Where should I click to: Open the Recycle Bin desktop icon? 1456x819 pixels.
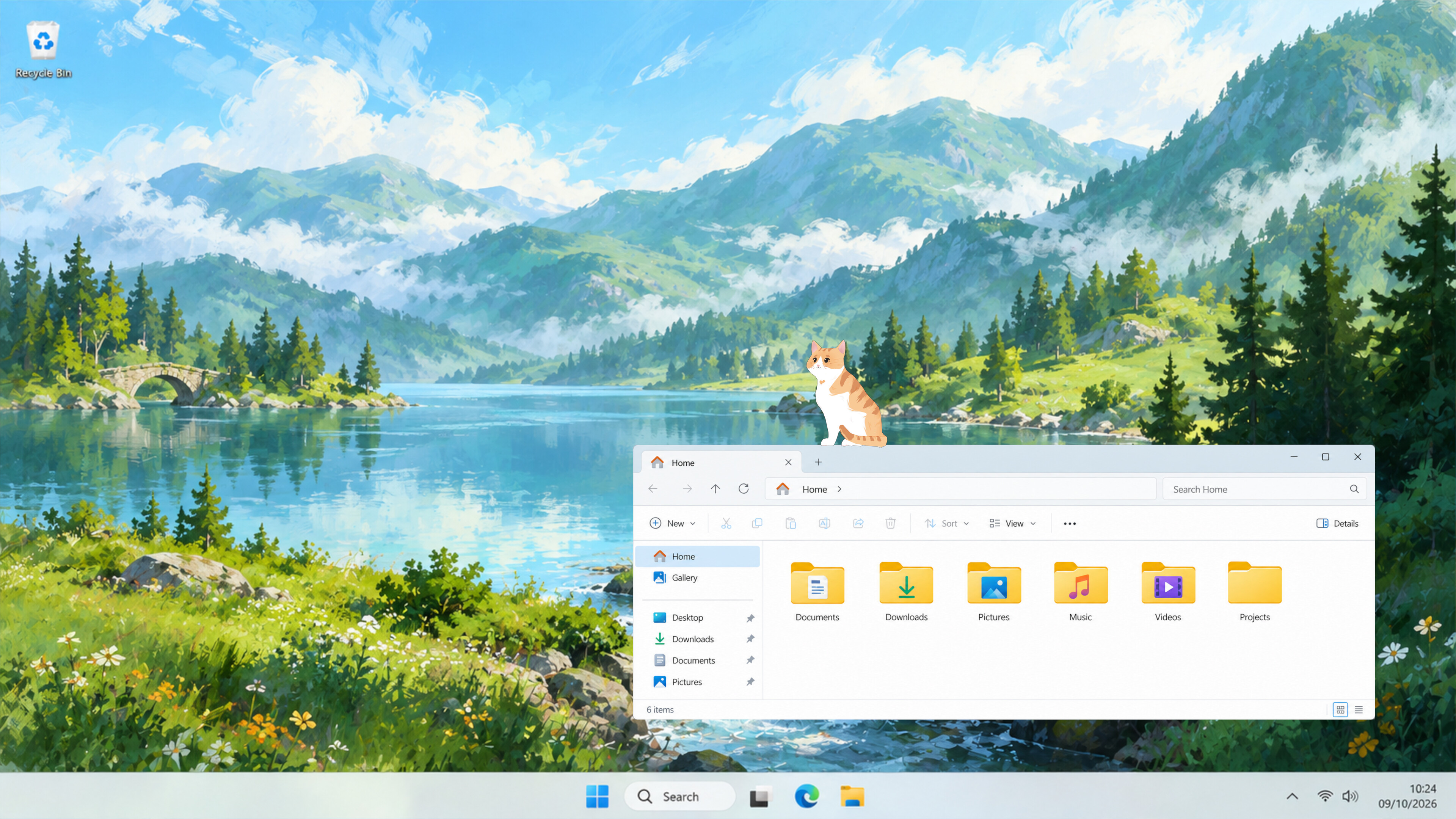[43, 50]
